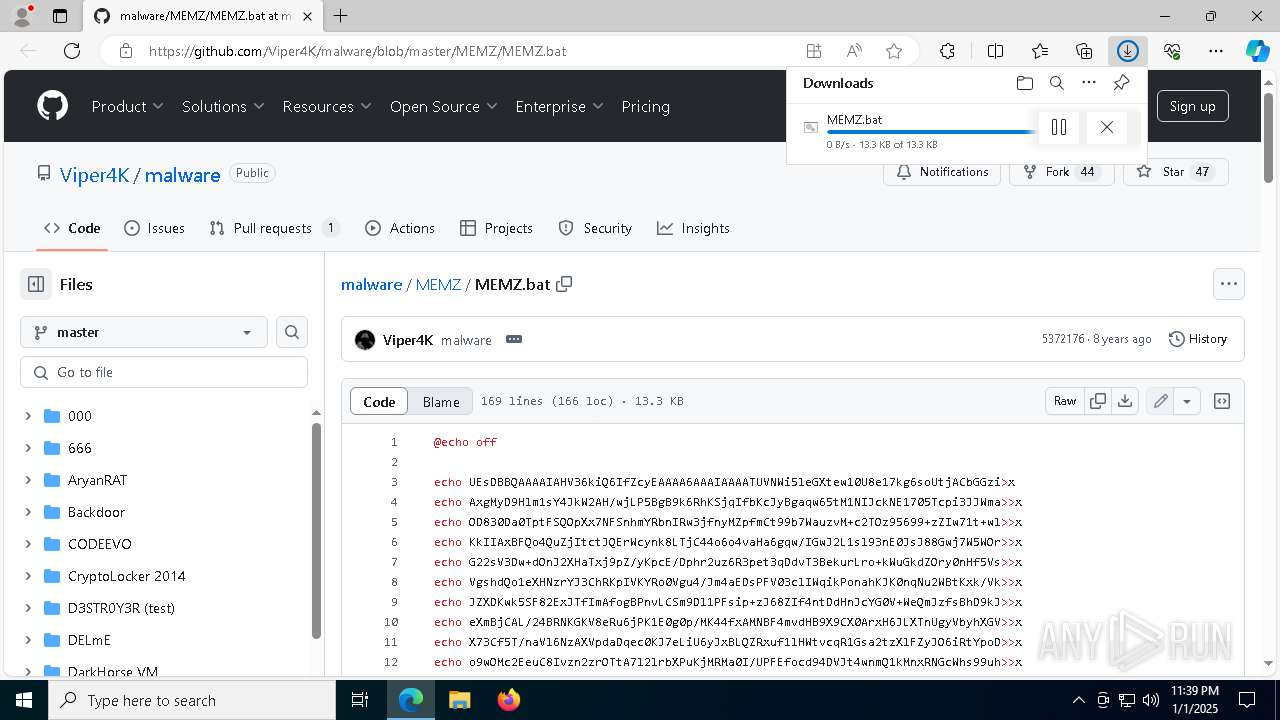Show the commit message ellipsis
Viewport: 1280px width, 720px height.
pyautogui.click(x=514, y=339)
